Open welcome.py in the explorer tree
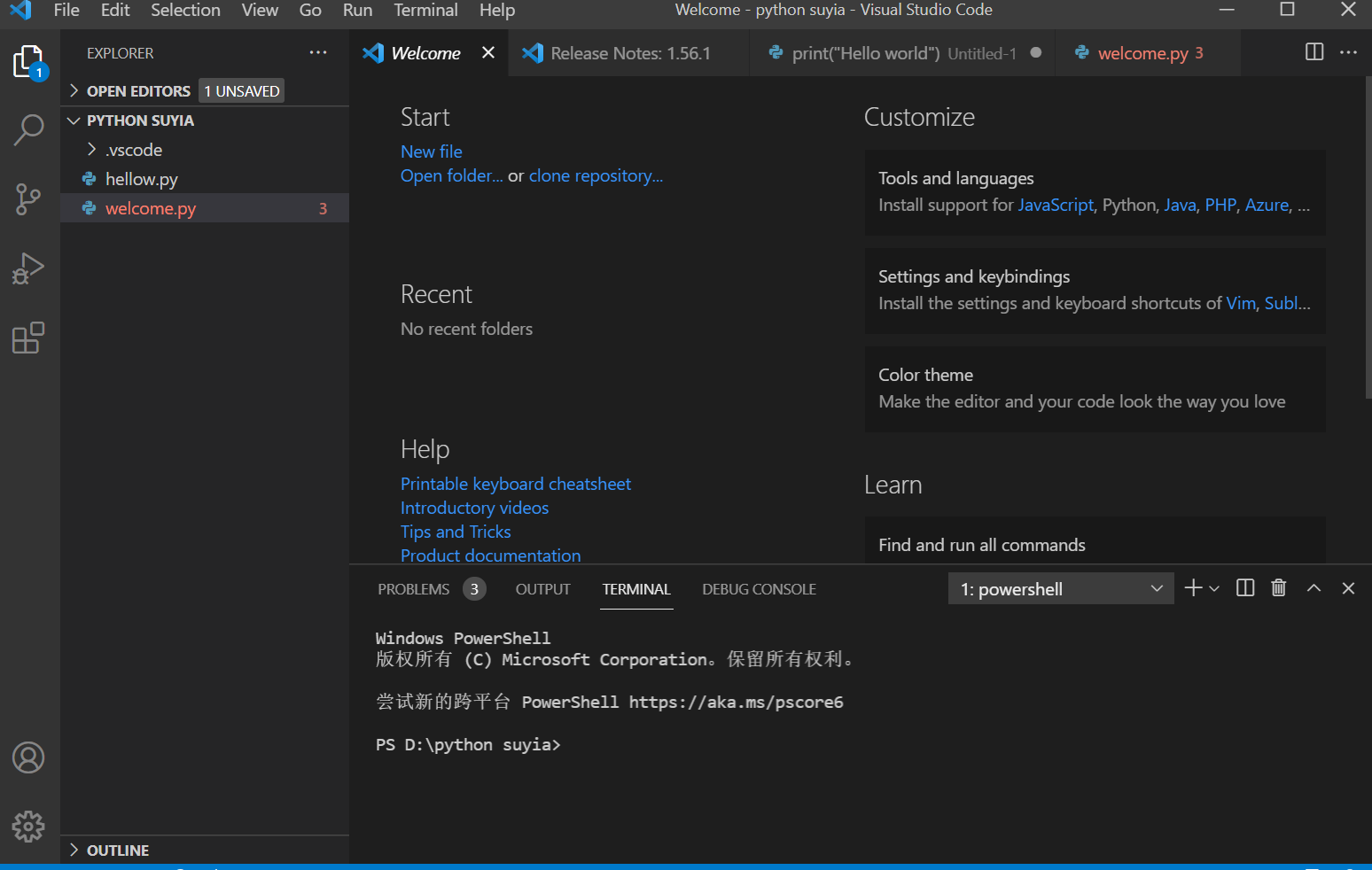The width and height of the screenshot is (1372, 870). click(x=205, y=208)
